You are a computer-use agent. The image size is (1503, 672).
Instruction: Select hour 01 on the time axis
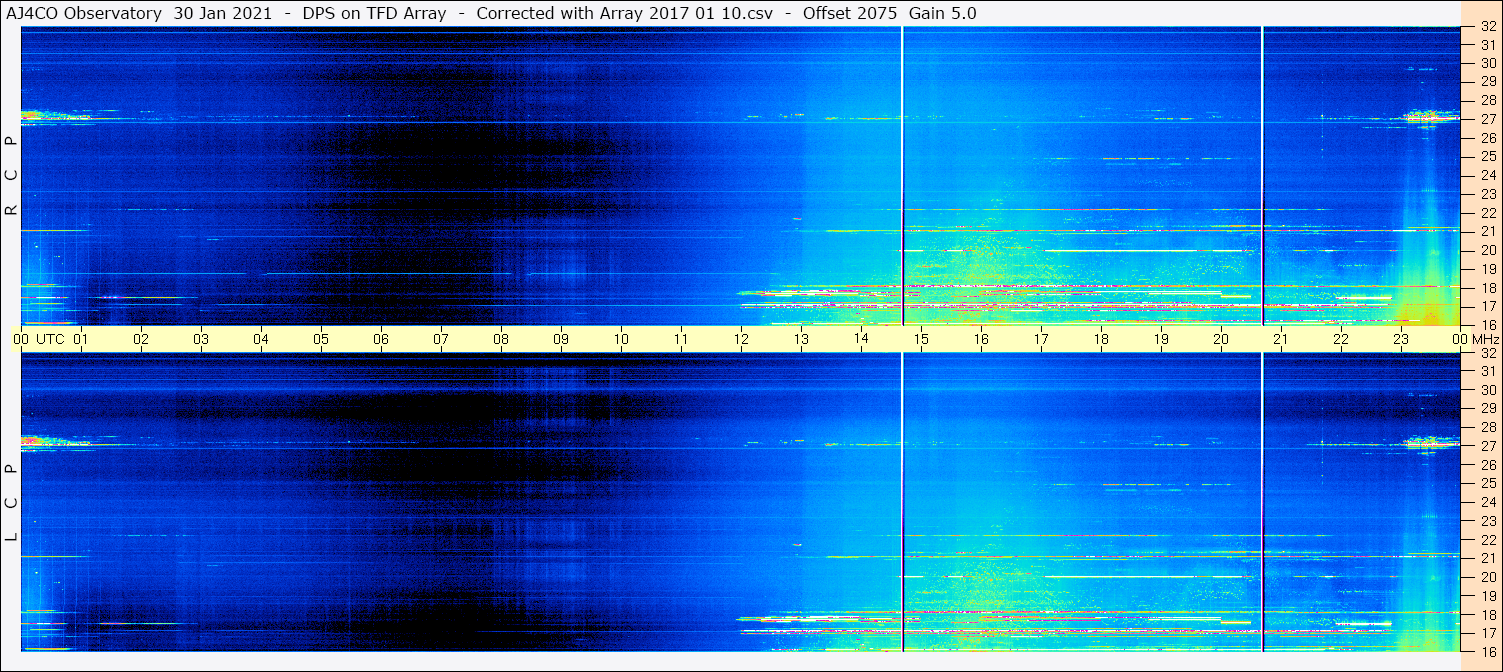(x=81, y=339)
